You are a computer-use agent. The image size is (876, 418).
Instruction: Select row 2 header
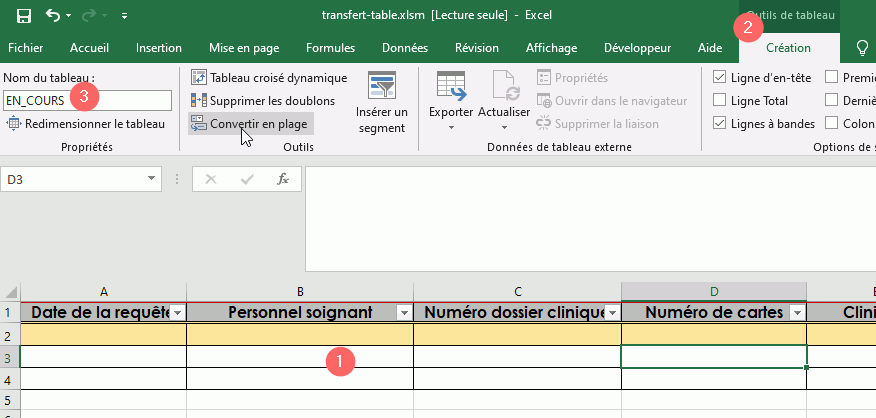[x=10, y=334]
